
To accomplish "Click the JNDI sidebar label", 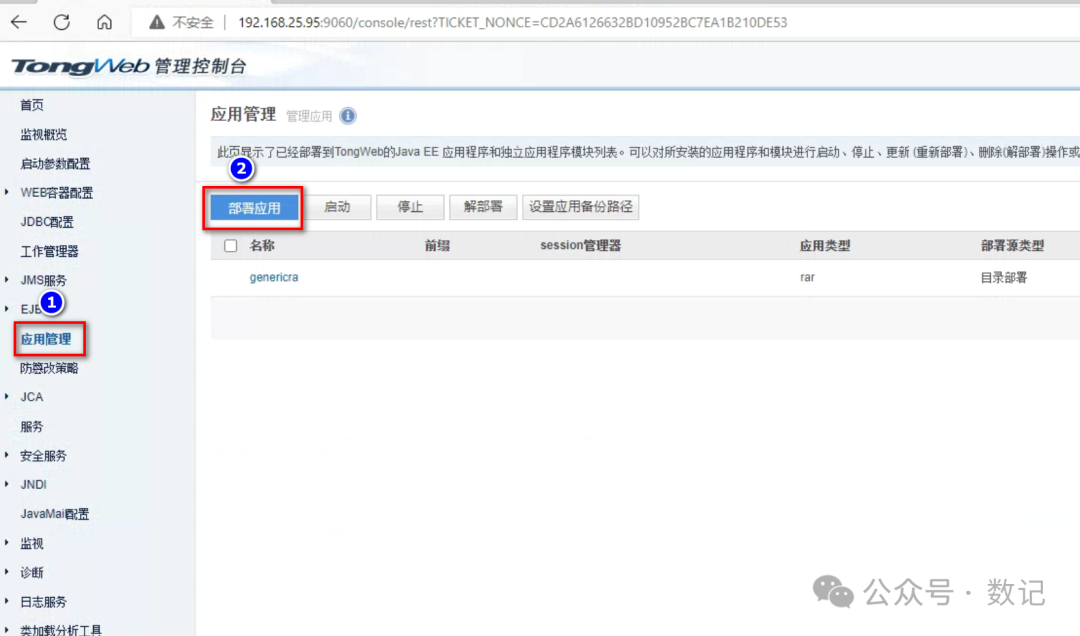I will click(x=33, y=484).
